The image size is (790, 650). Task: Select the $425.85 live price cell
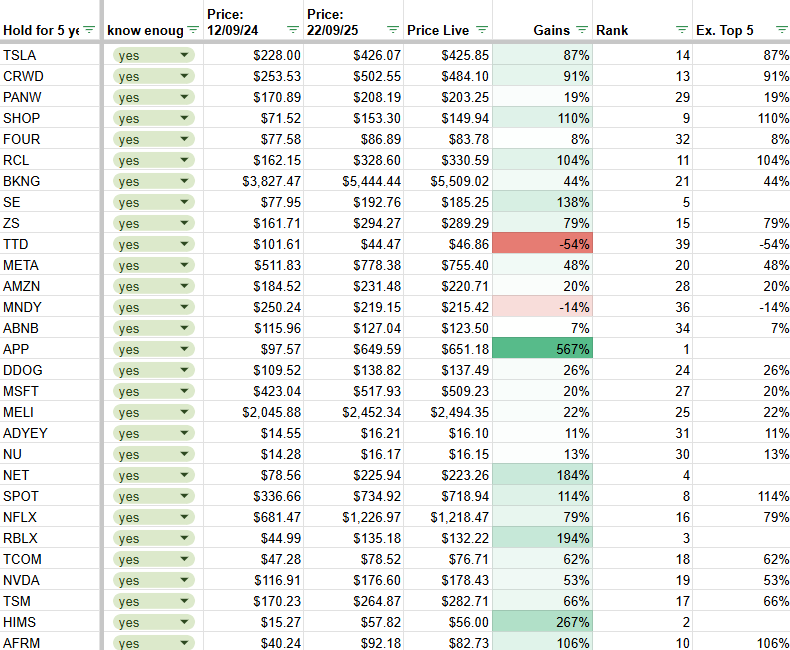[x=448, y=55]
